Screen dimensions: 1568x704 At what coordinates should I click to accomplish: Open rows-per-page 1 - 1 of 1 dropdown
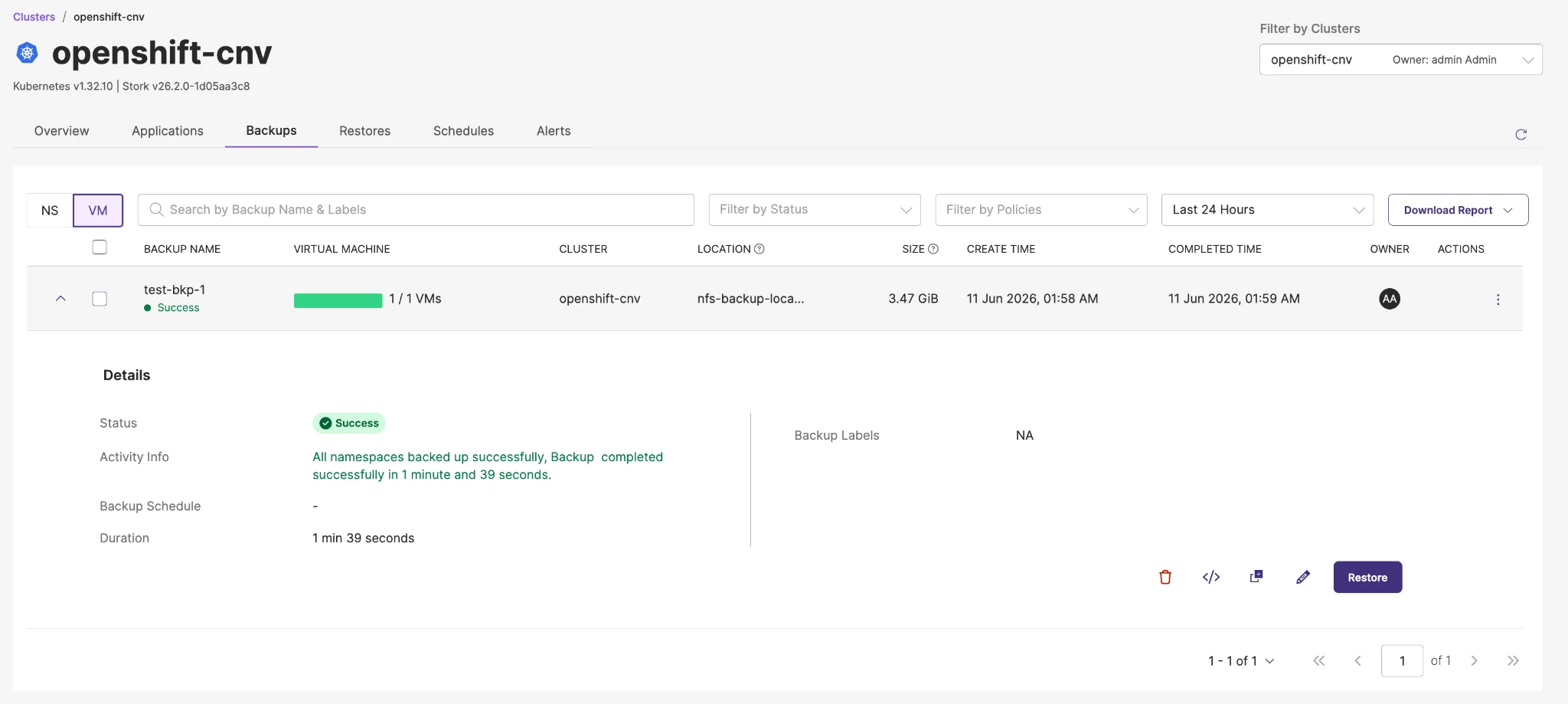coord(1241,660)
